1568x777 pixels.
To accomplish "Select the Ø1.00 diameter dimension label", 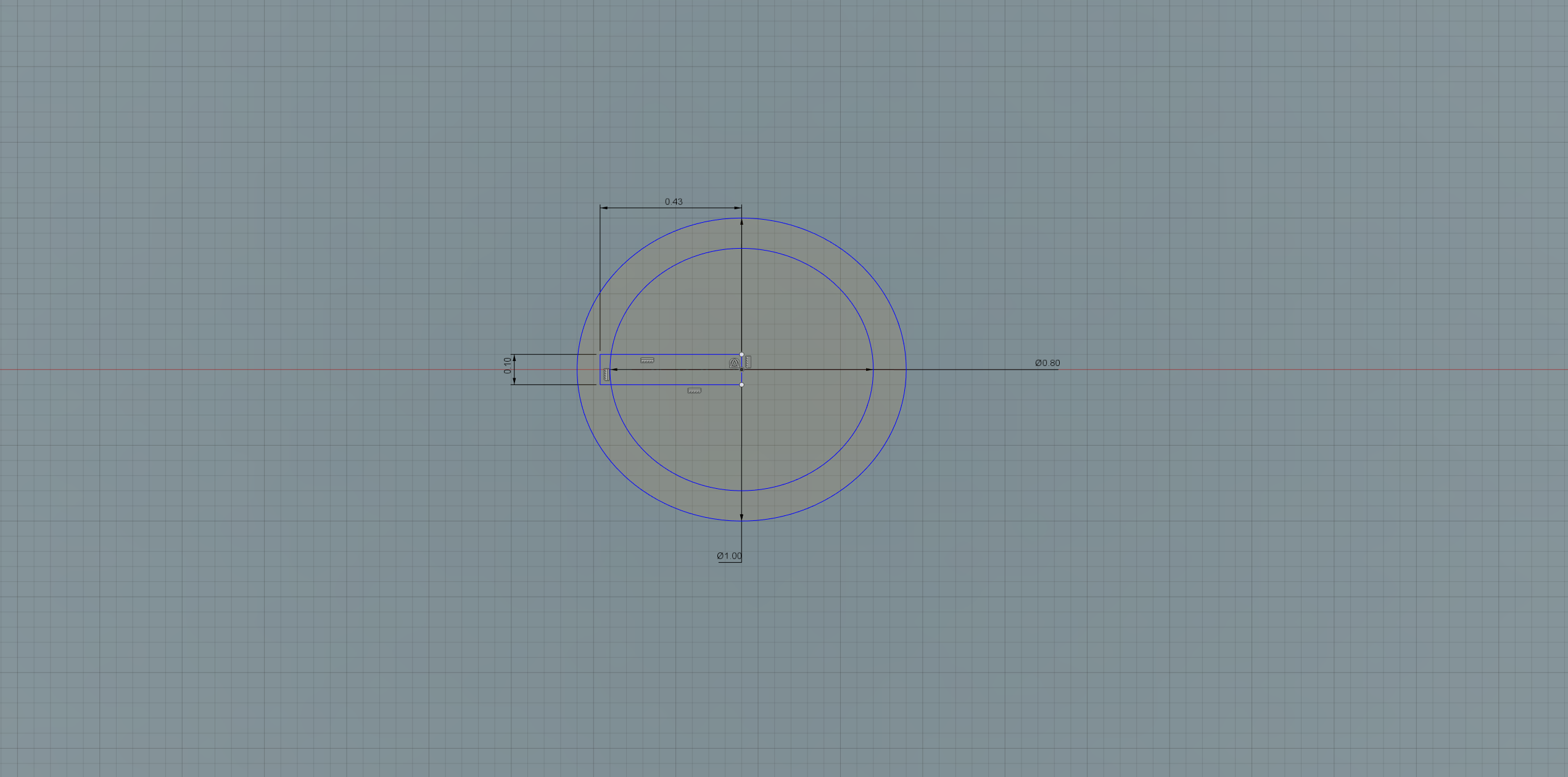I will click(730, 556).
